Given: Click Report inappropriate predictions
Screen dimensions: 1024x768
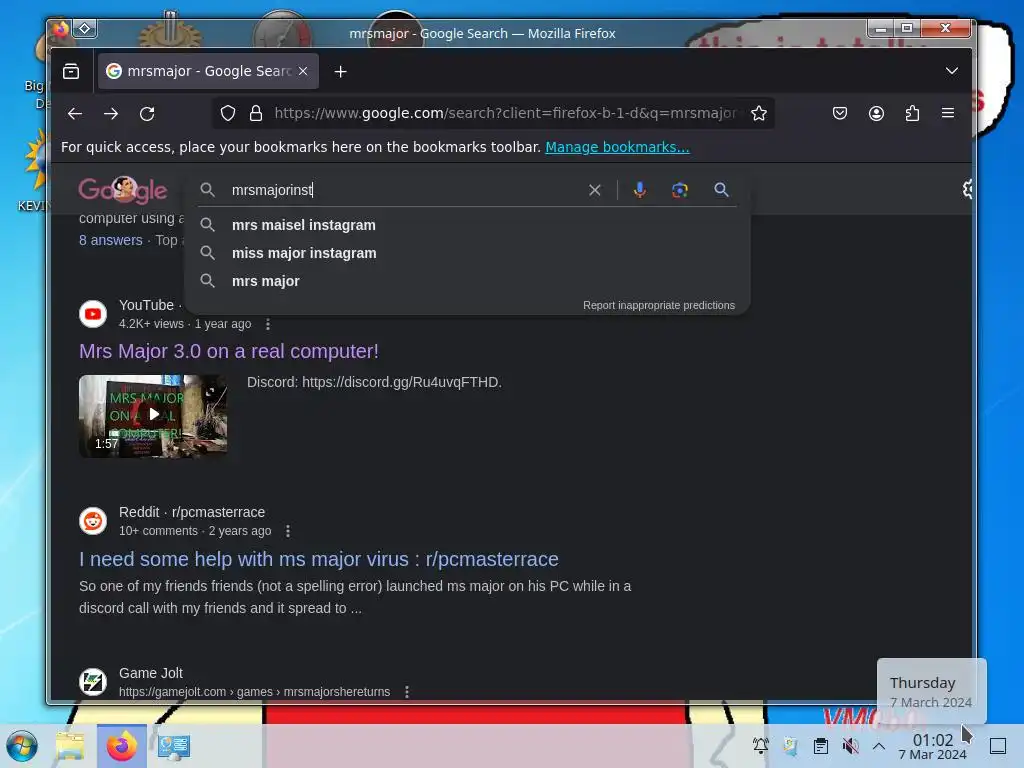Looking at the screenshot, I should click(x=658, y=305).
